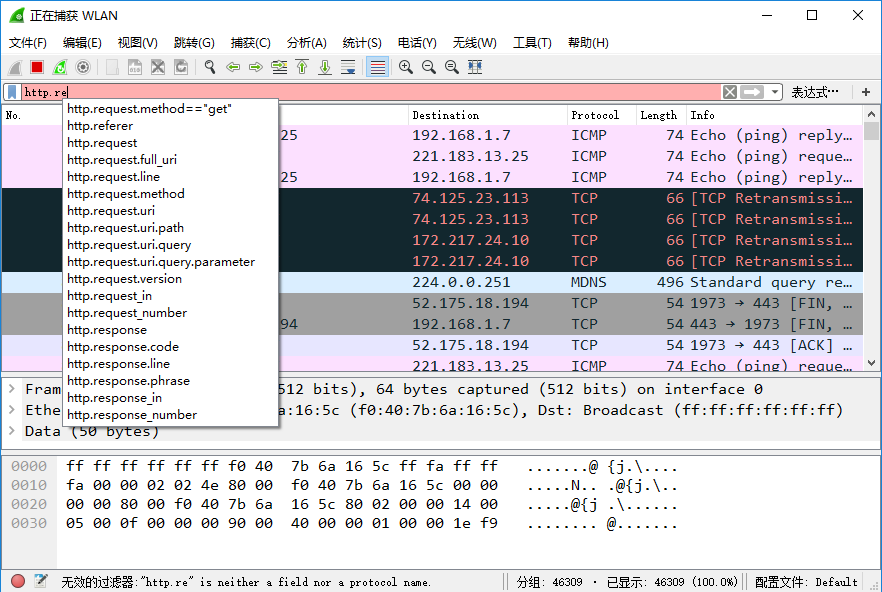The width and height of the screenshot is (882, 592).
Task: Open the 视图(V) menu
Action: click(137, 43)
